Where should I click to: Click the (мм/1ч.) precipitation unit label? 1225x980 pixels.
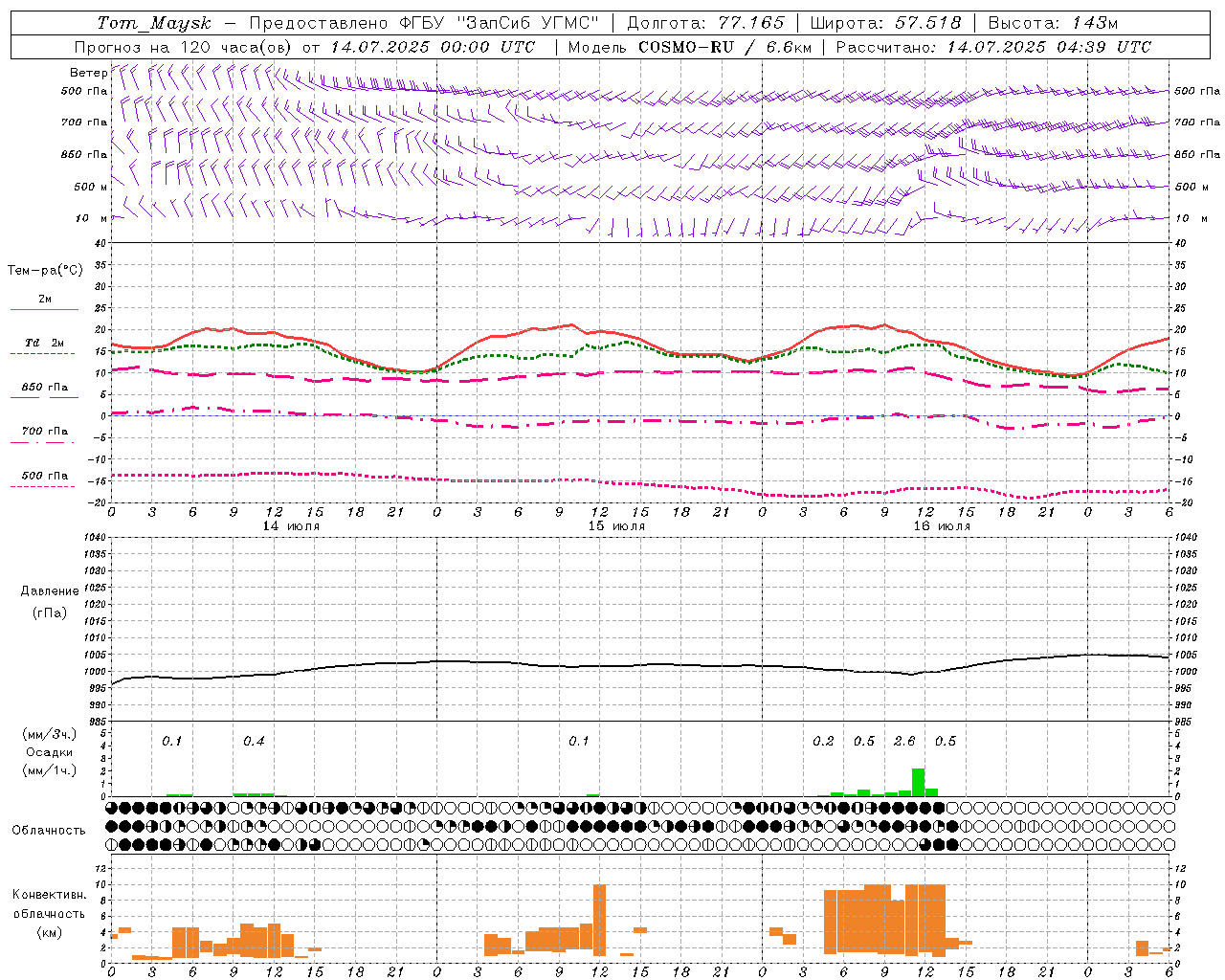coord(50,770)
